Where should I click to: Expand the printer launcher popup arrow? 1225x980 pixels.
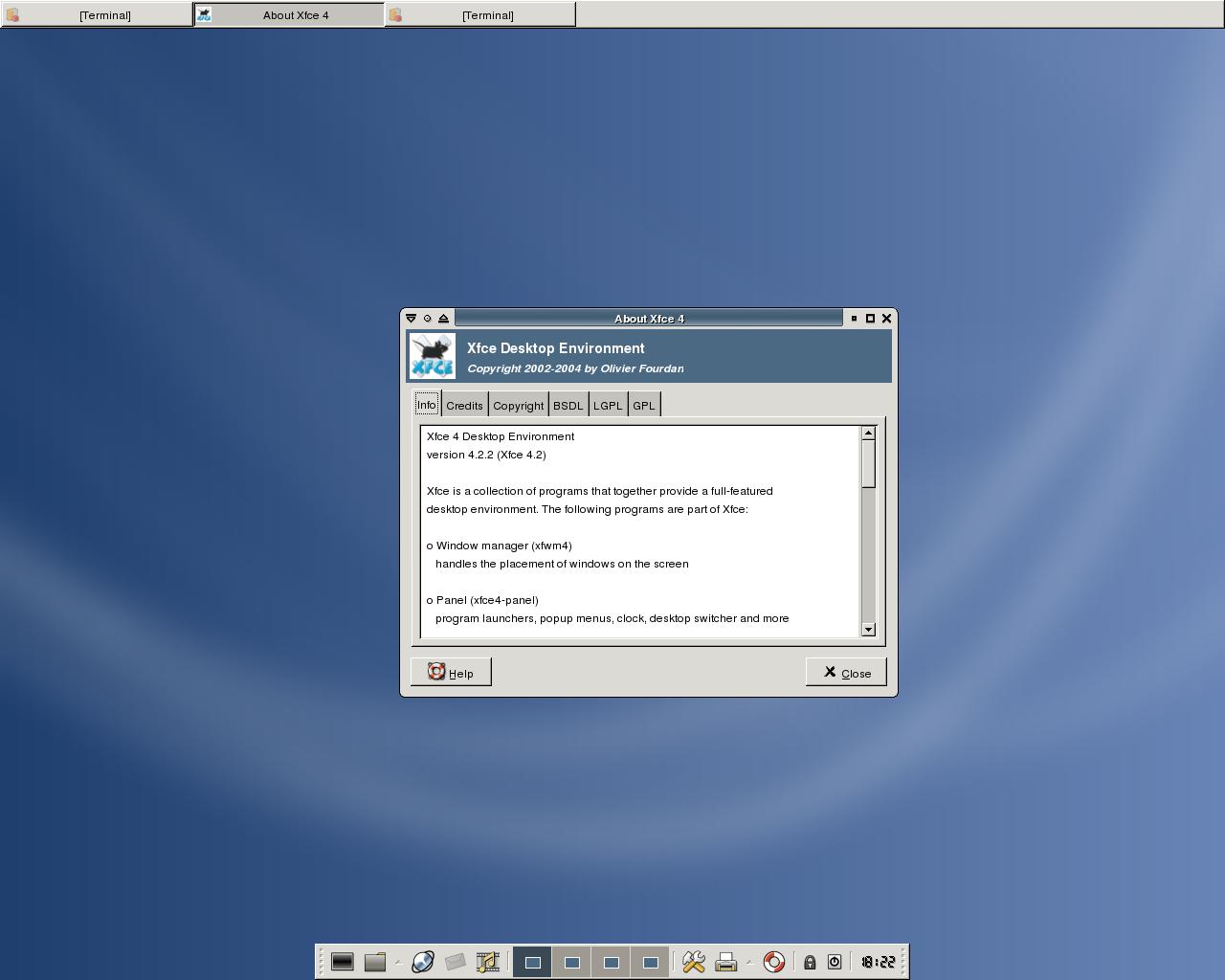click(749, 963)
